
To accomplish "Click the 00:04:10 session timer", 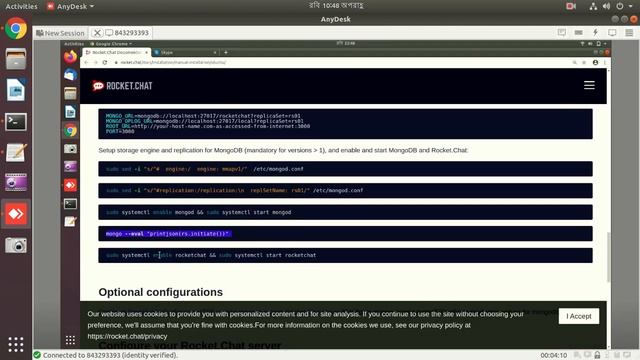I will 553,356.
